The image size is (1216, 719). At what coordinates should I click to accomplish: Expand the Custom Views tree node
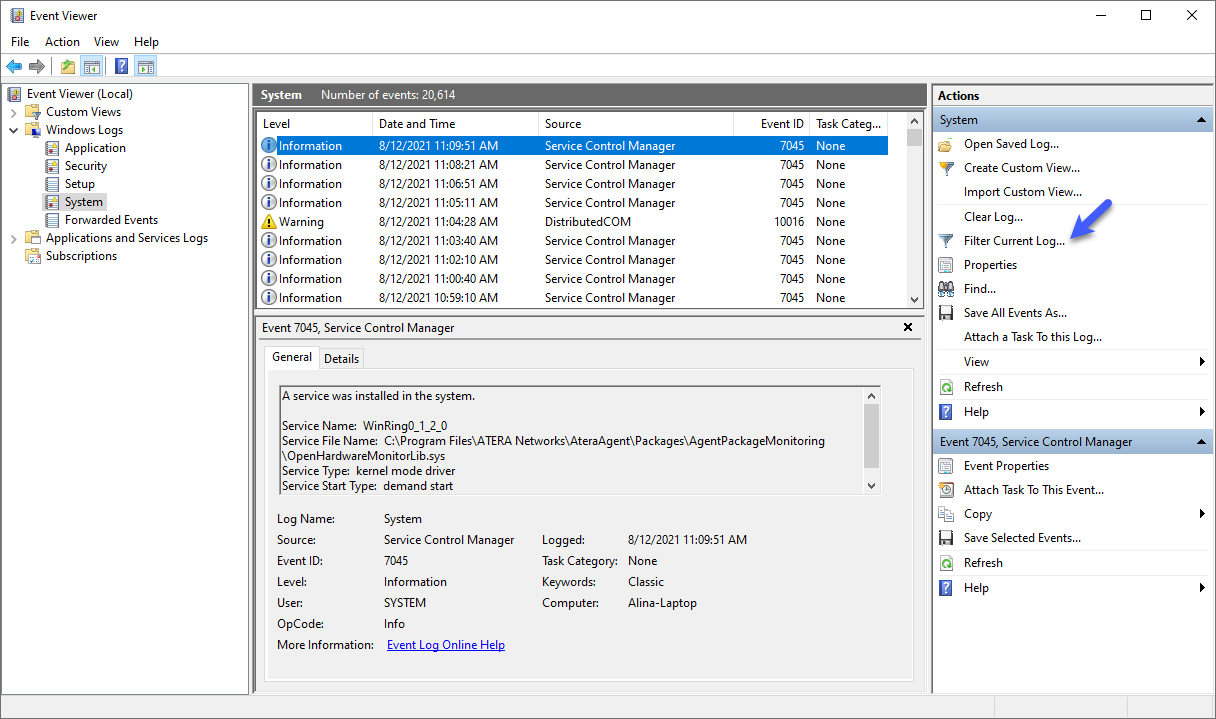pyautogui.click(x=14, y=112)
